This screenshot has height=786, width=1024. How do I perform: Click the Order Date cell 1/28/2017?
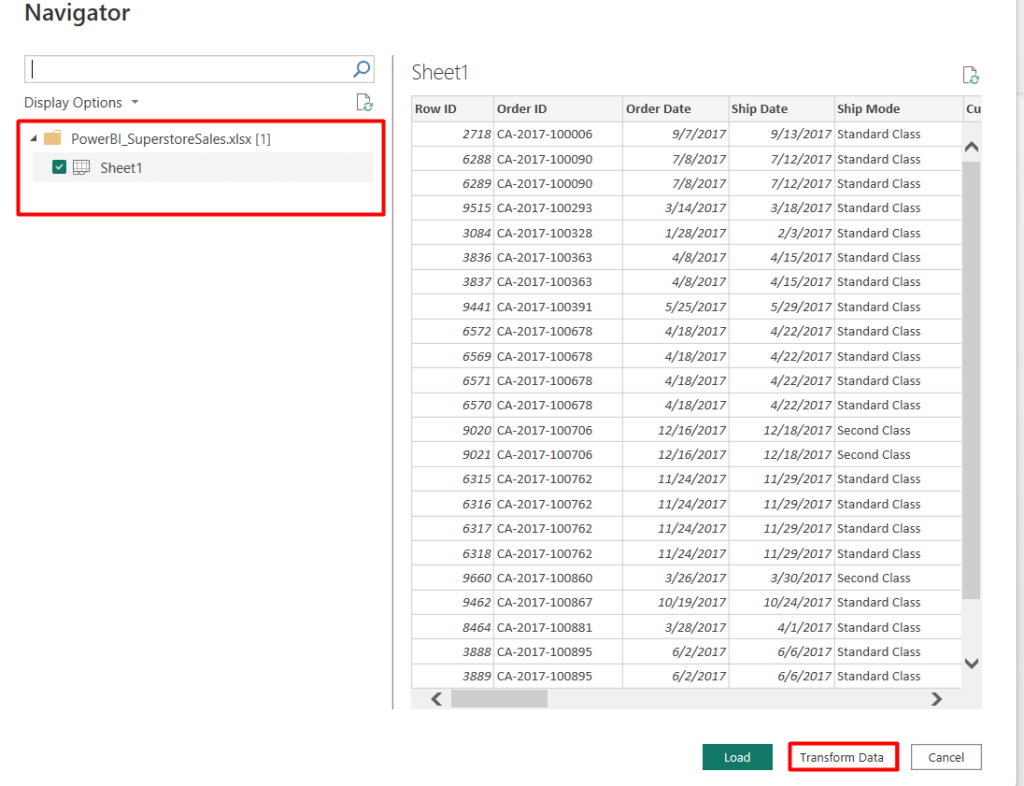pyautogui.click(x=675, y=233)
